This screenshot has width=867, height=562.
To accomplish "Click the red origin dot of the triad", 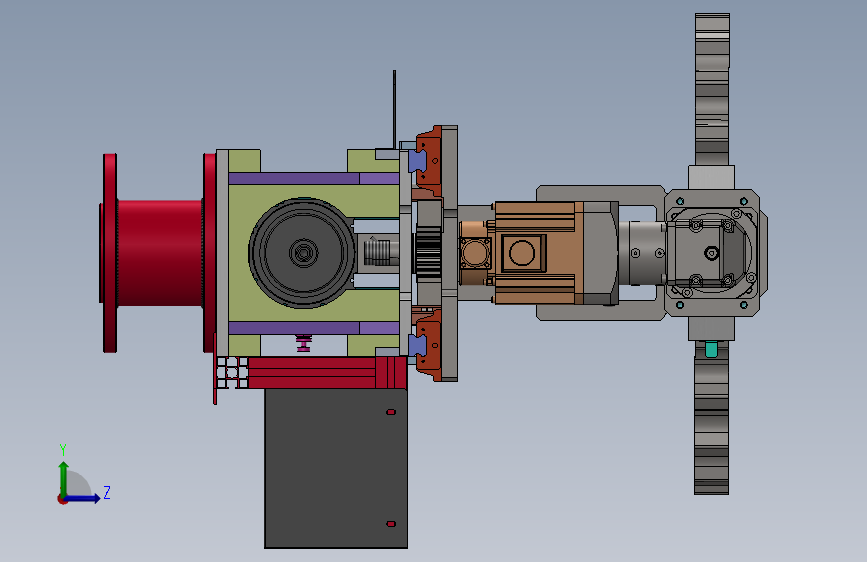I will [62, 499].
